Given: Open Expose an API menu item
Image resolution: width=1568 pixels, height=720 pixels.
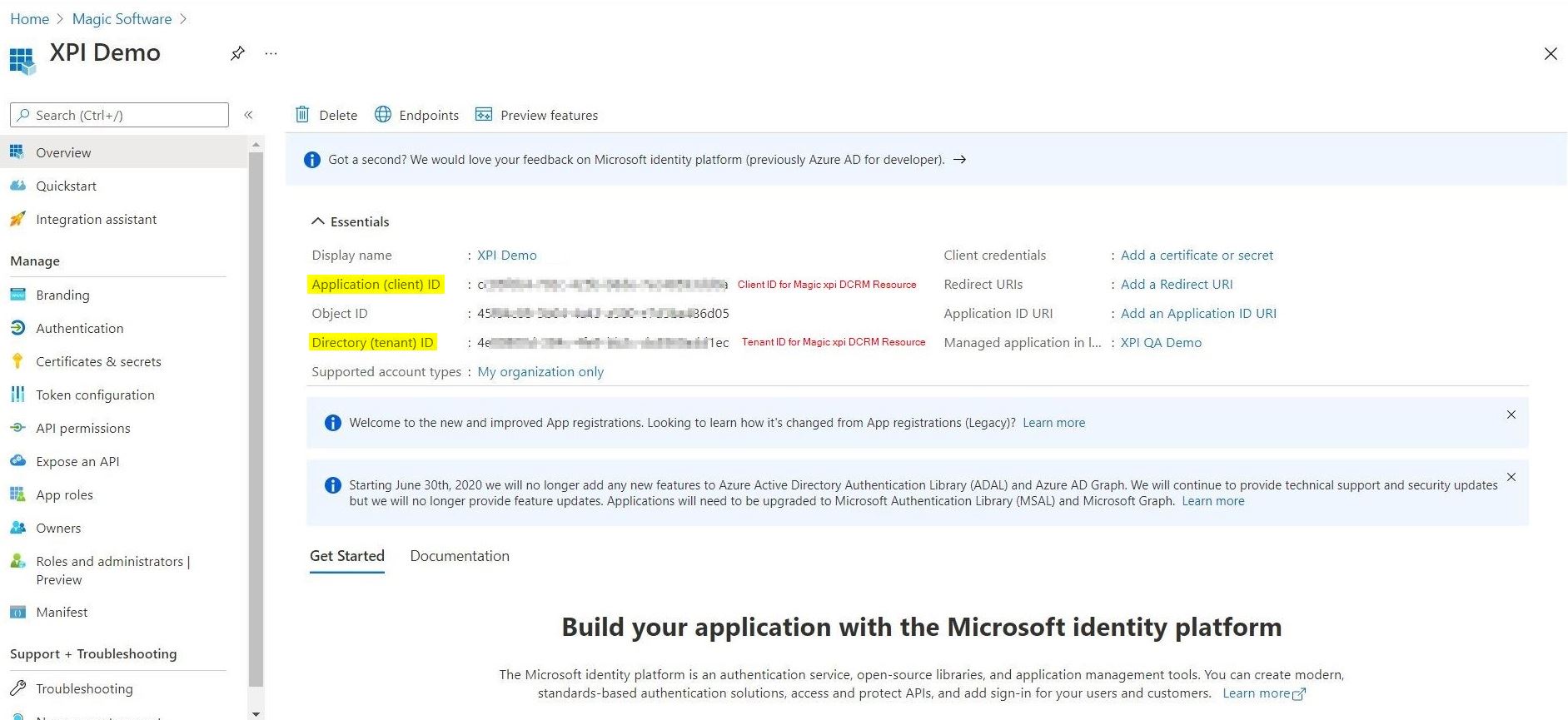Looking at the screenshot, I should point(124,461).
